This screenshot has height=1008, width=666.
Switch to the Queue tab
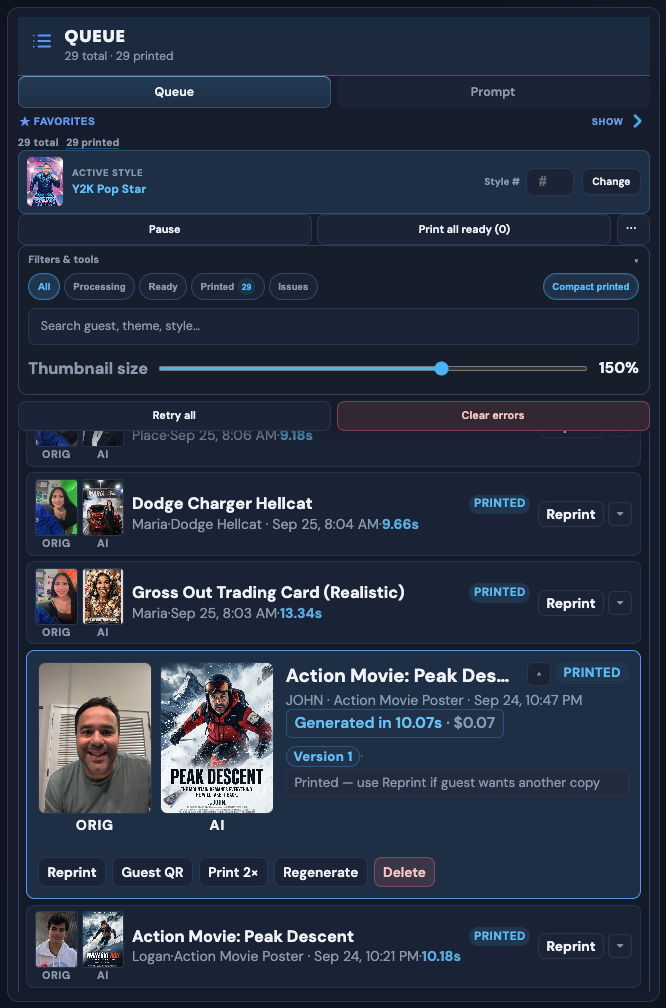pos(174,92)
